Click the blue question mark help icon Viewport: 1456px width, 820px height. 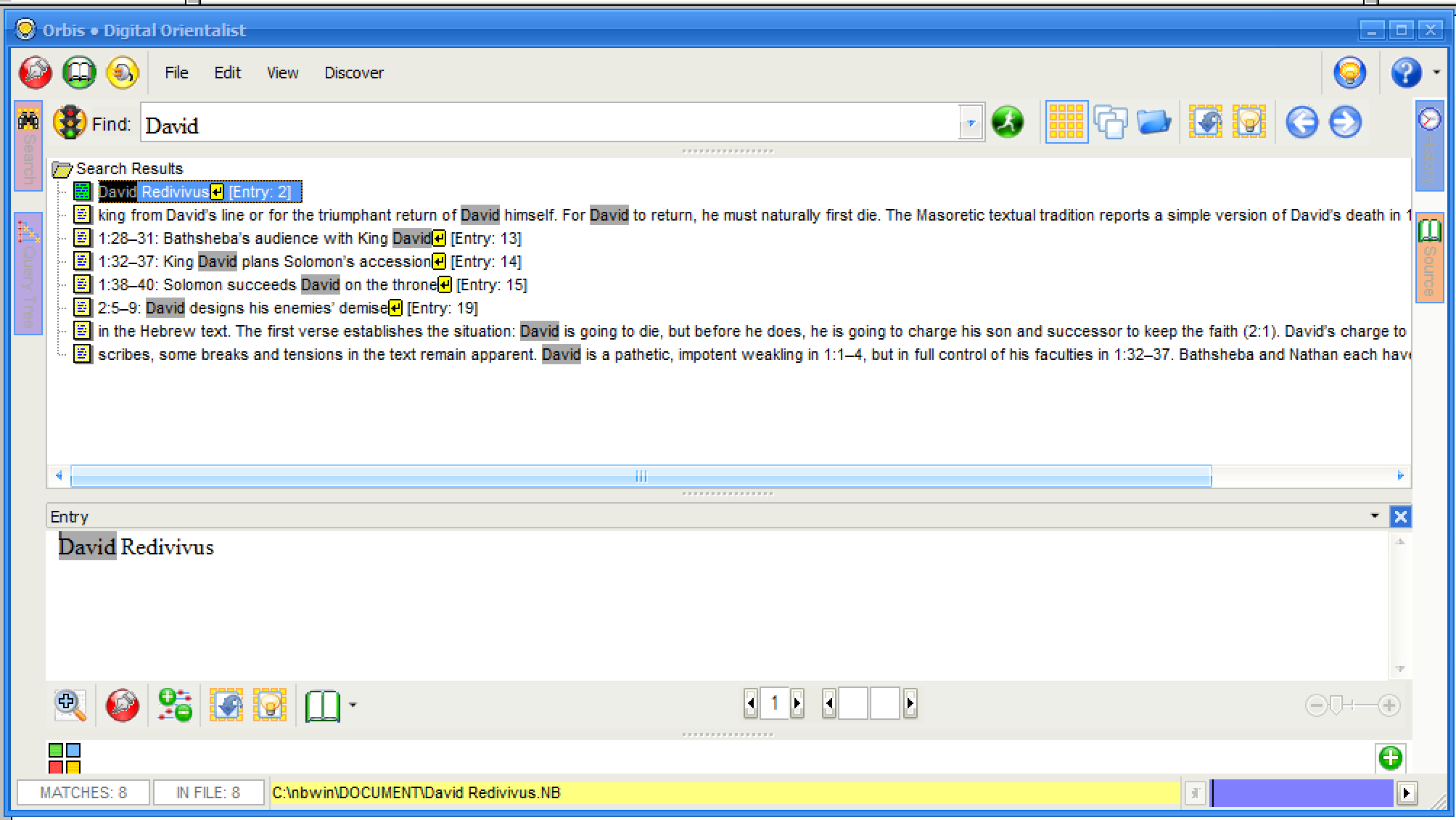click(1406, 73)
